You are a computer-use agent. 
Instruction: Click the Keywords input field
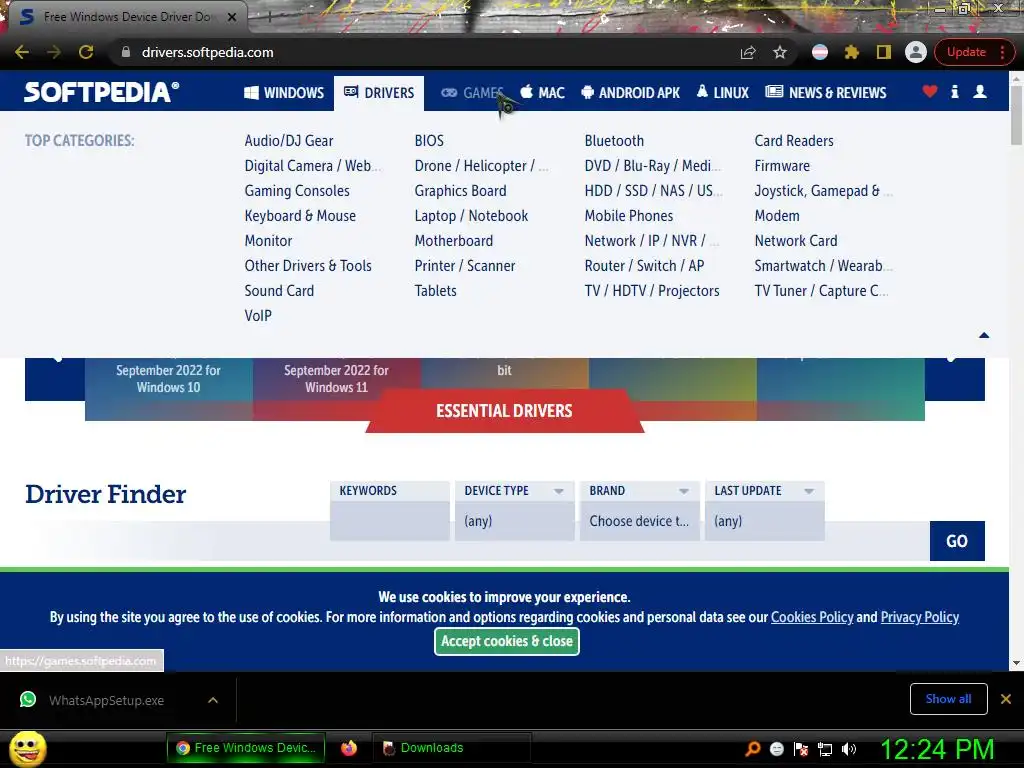click(x=390, y=520)
